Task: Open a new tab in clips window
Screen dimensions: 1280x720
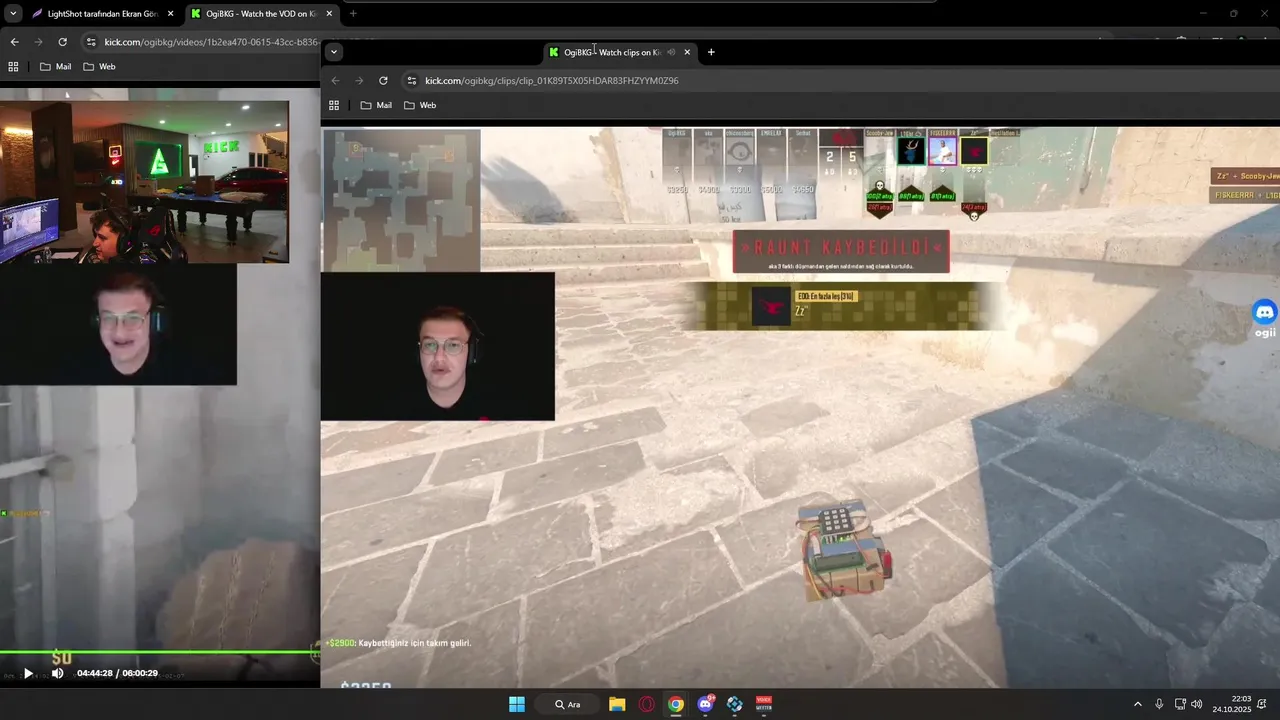Action: [x=711, y=52]
